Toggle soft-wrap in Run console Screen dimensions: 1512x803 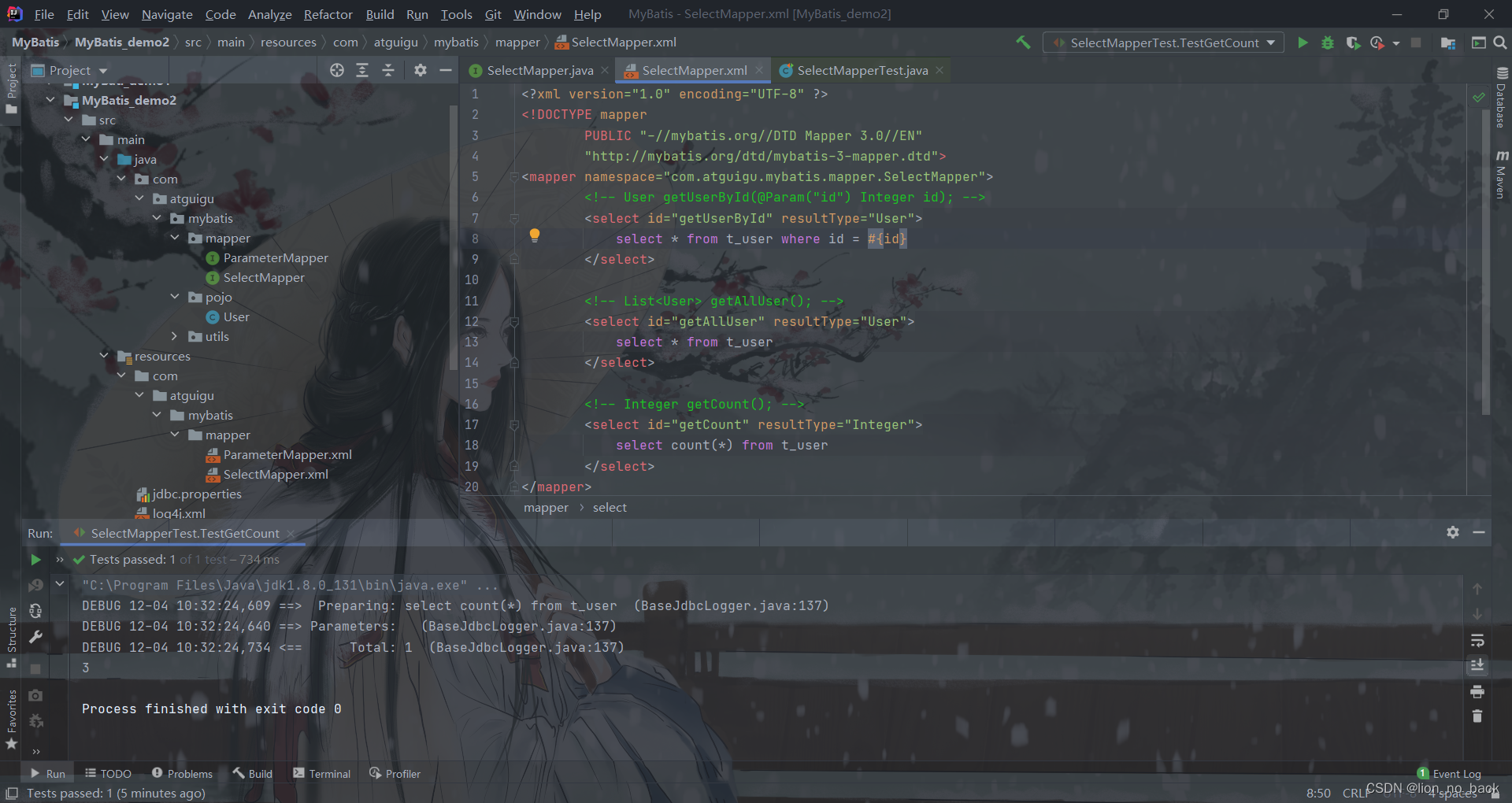(1477, 640)
